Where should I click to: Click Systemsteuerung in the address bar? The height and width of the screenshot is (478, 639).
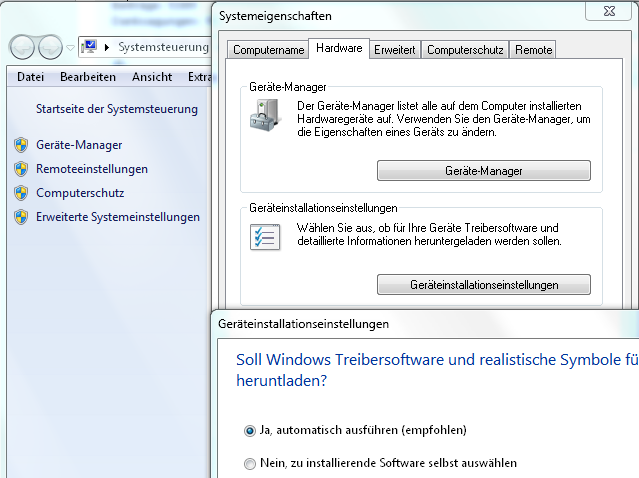pyautogui.click(x=163, y=47)
